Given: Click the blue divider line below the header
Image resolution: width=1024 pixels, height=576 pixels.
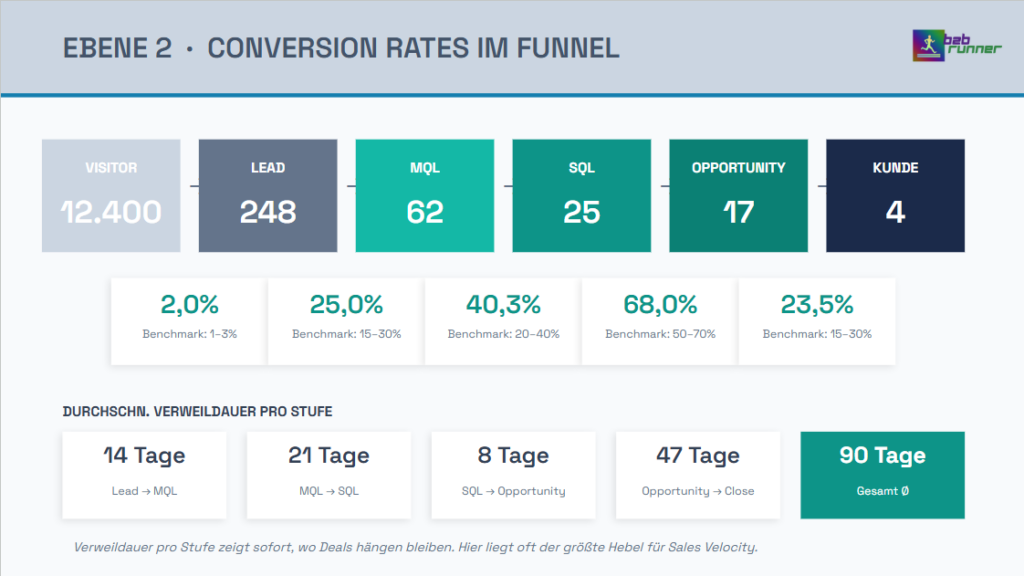Looking at the screenshot, I should point(512,91).
